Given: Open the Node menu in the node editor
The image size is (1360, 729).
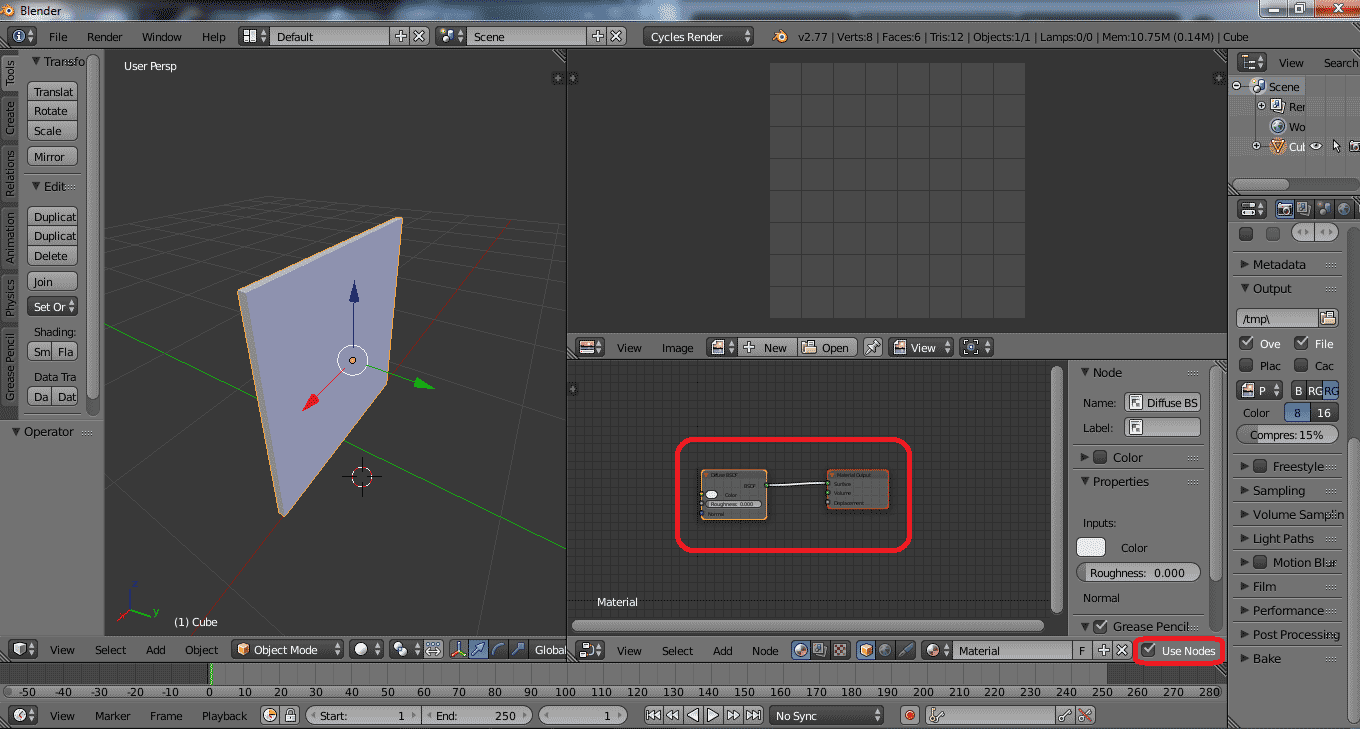Looking at the screenshot, I should (x=765, y=650).
